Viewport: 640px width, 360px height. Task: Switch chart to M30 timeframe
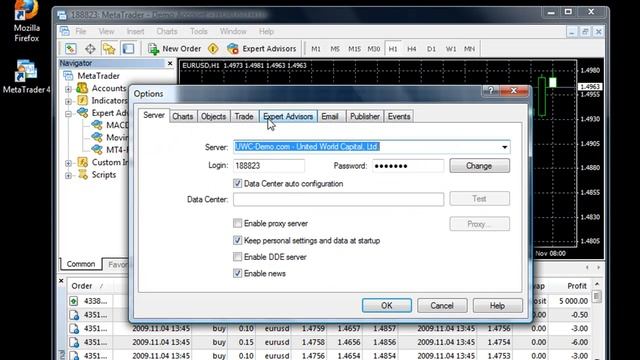coord(374,49)
